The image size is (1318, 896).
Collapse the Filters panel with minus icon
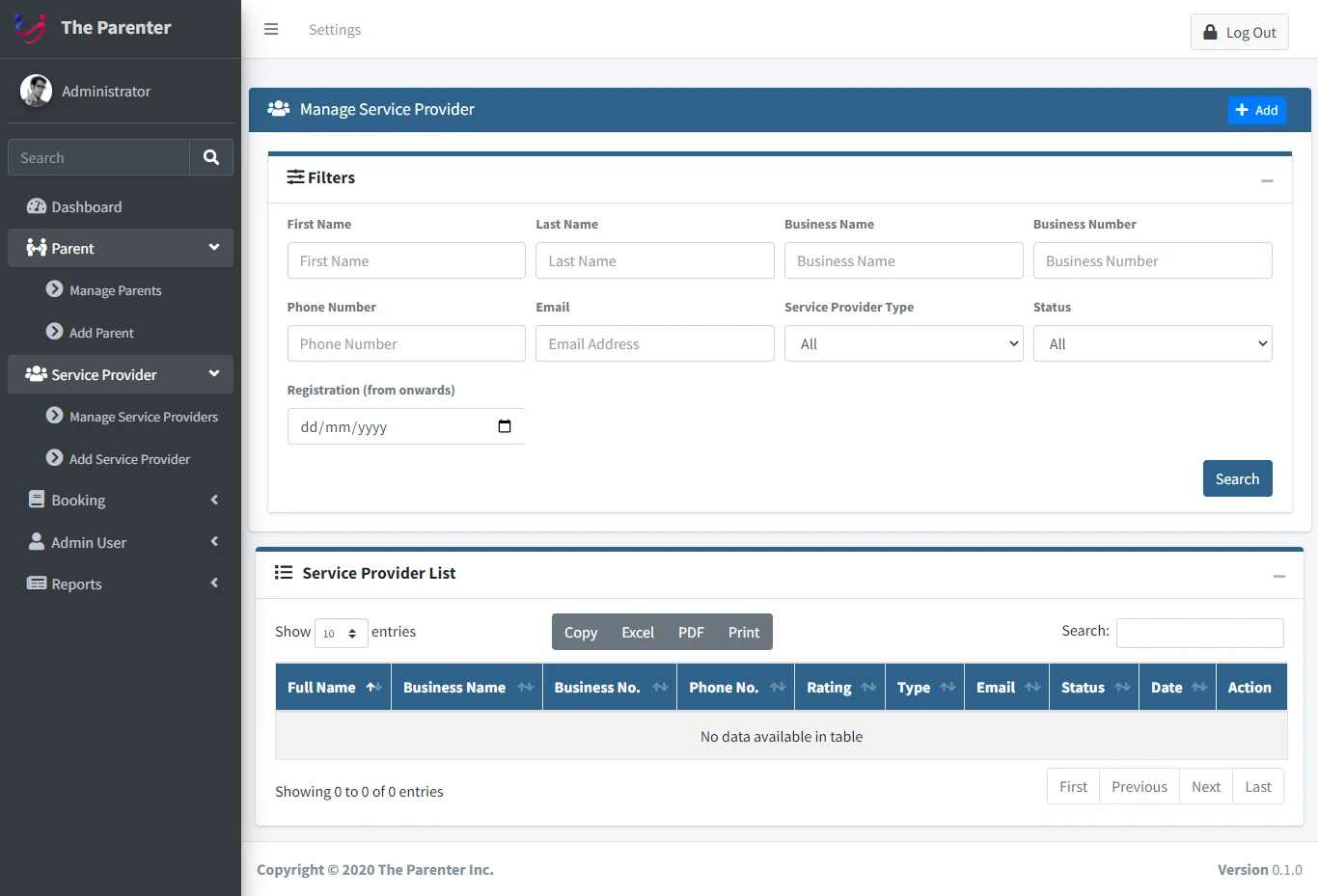(x=1267, y=180)
